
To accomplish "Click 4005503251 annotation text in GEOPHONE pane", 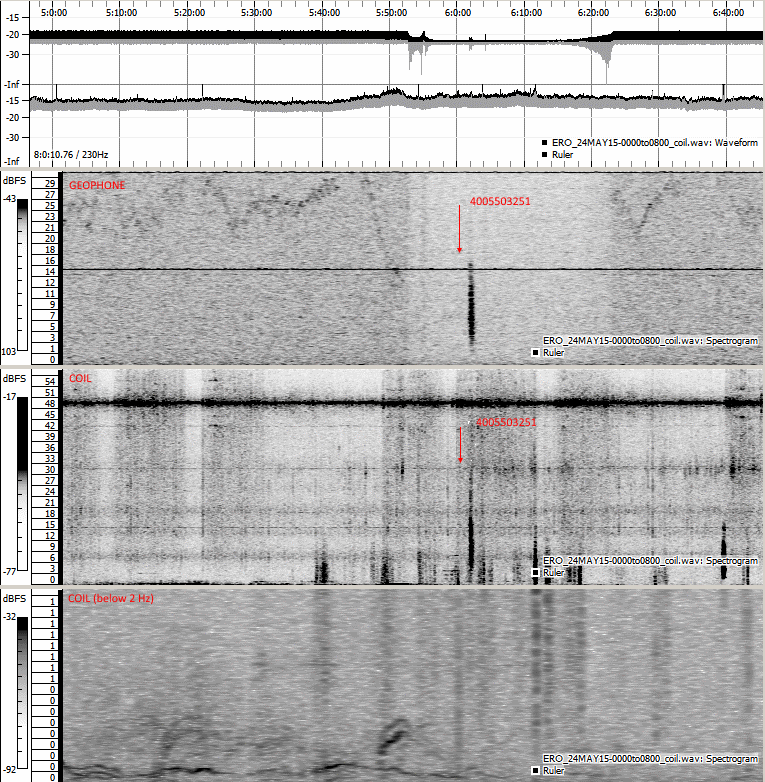I will click(500, 201).
